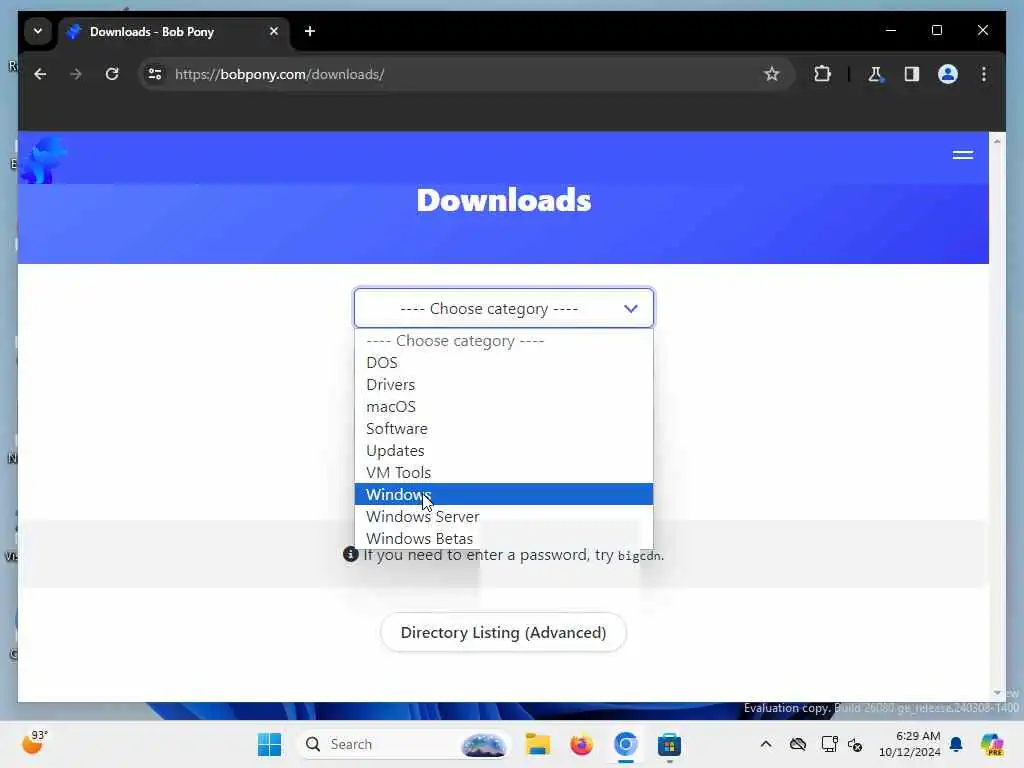Open the Chrome profile avatar
1024x768 pixels.
[948, 74]
